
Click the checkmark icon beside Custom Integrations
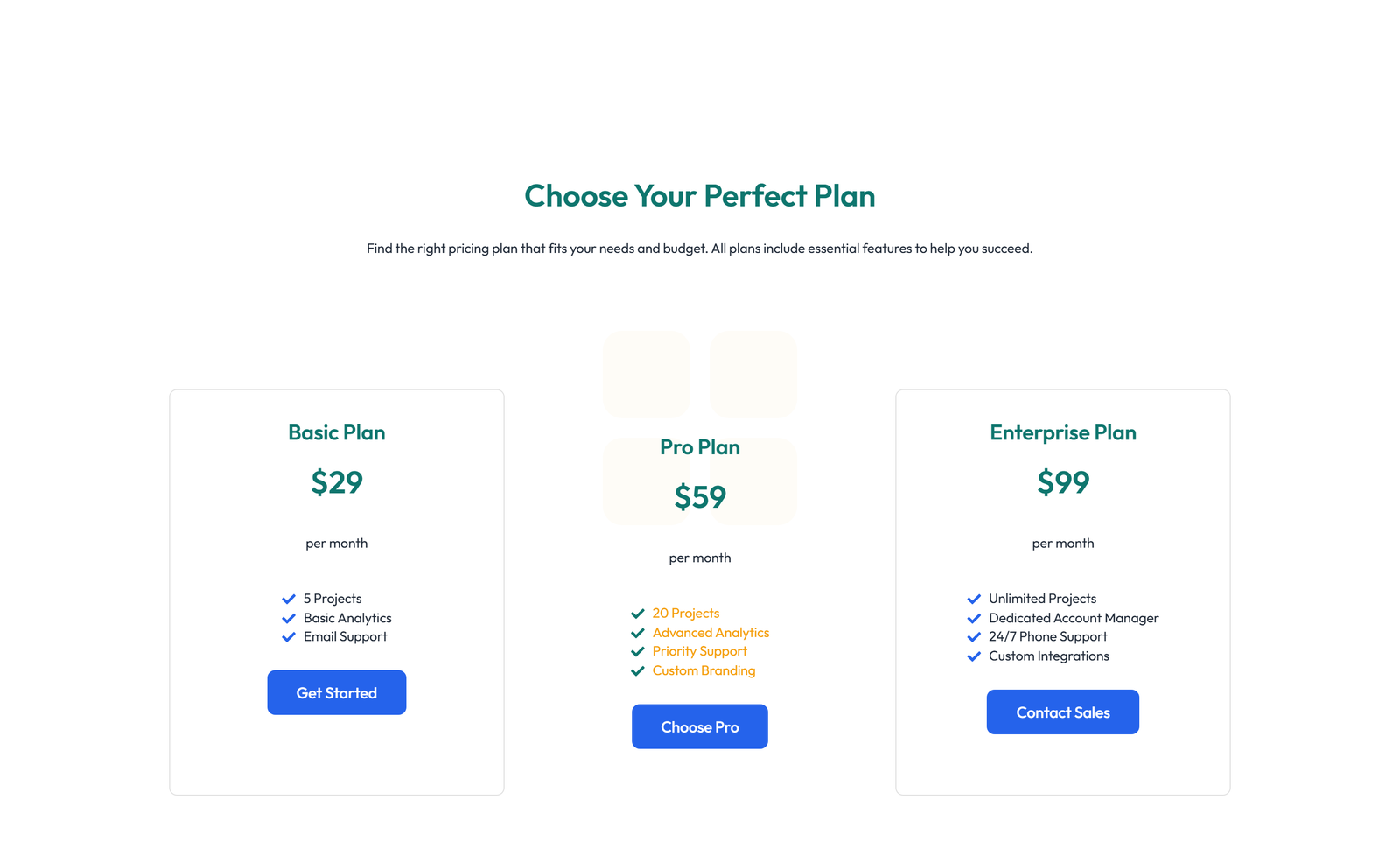(974, 656)
